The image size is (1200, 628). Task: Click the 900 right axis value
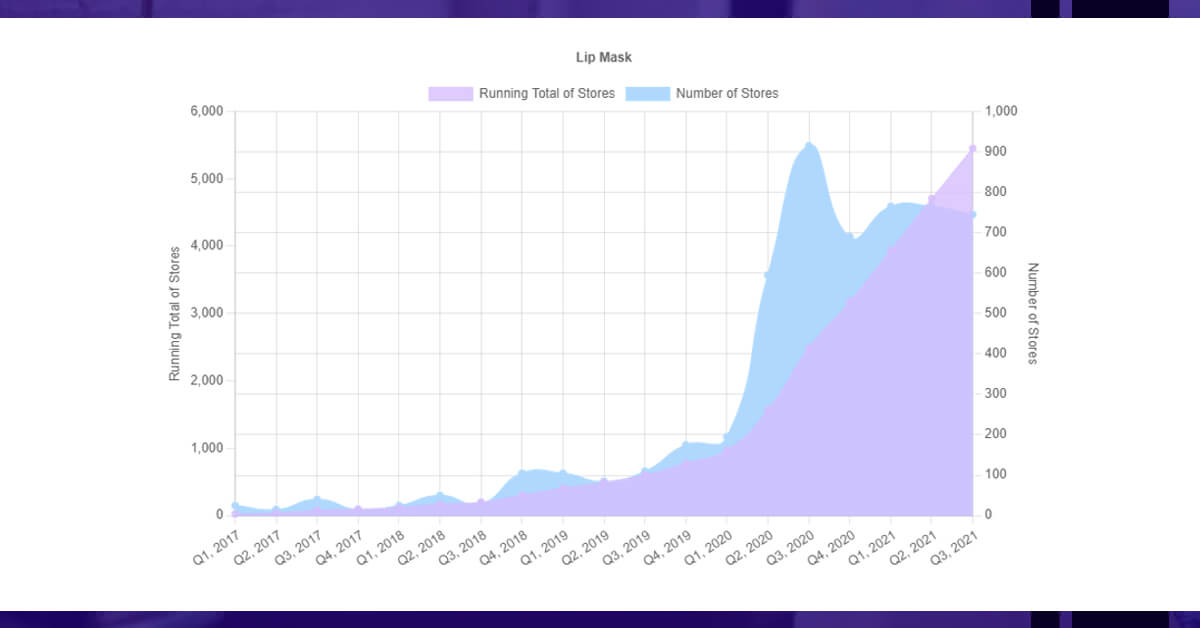coord(997,151)
